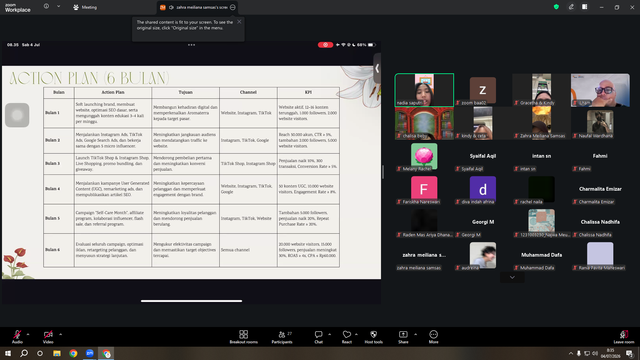The height and width of the screenshot is (360, 640).
Task: Open Google Chrome from taskbar
Action: tap(73, 353)
